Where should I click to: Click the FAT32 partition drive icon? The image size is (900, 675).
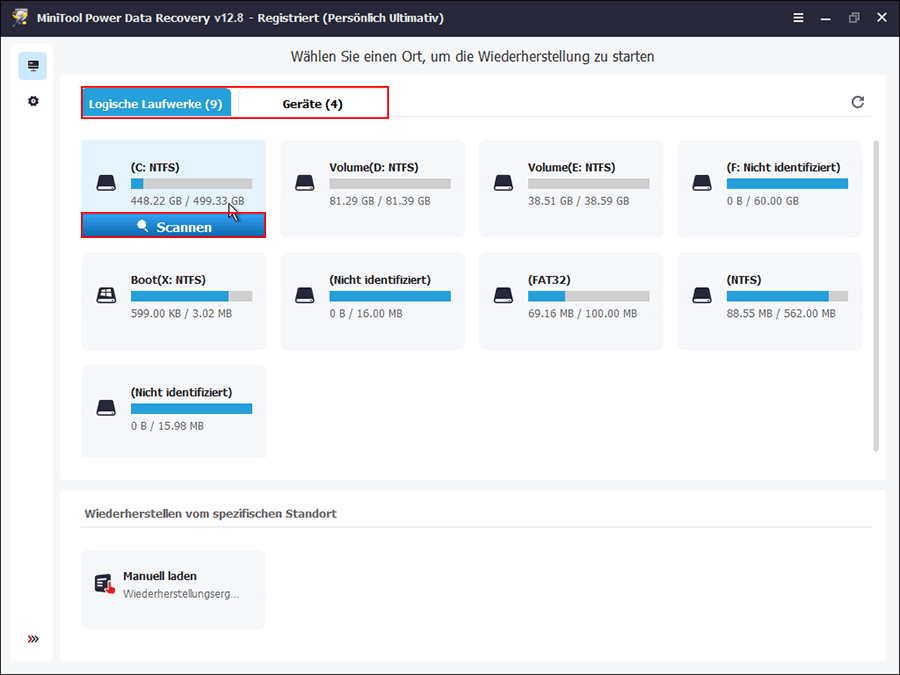[504, 295]
